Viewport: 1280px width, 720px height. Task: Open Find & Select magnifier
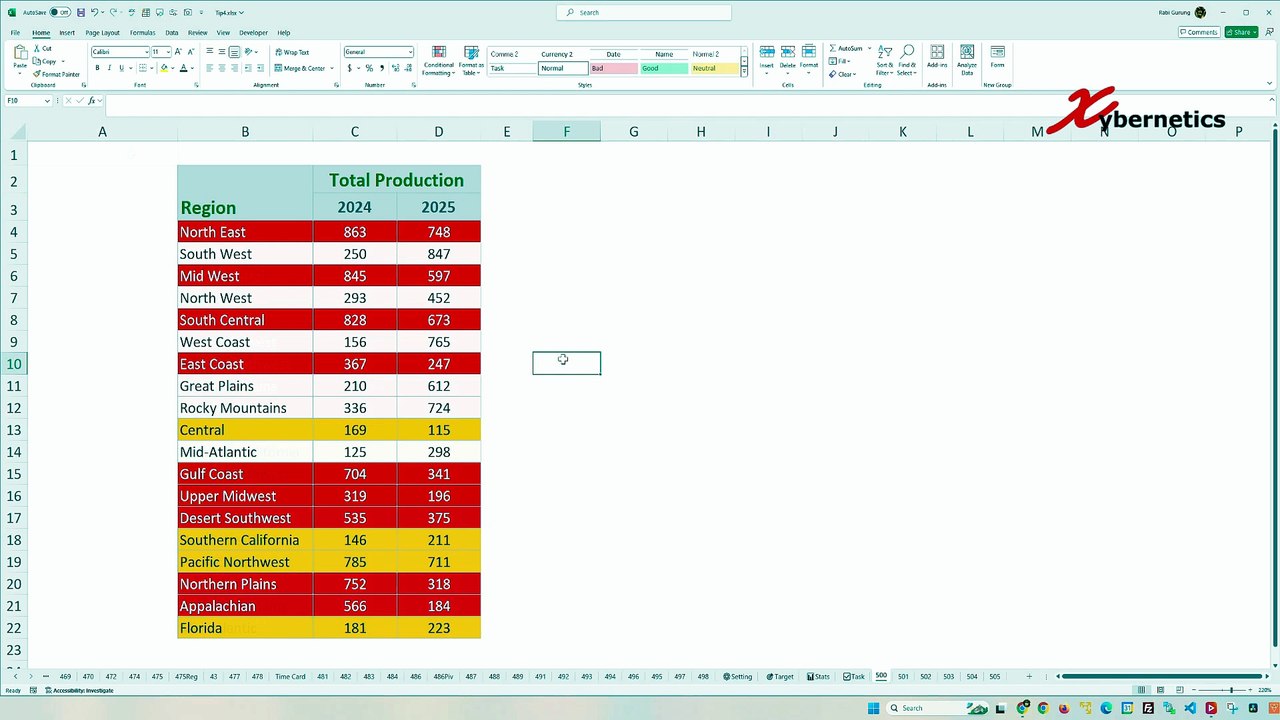[x=907, y=60]
